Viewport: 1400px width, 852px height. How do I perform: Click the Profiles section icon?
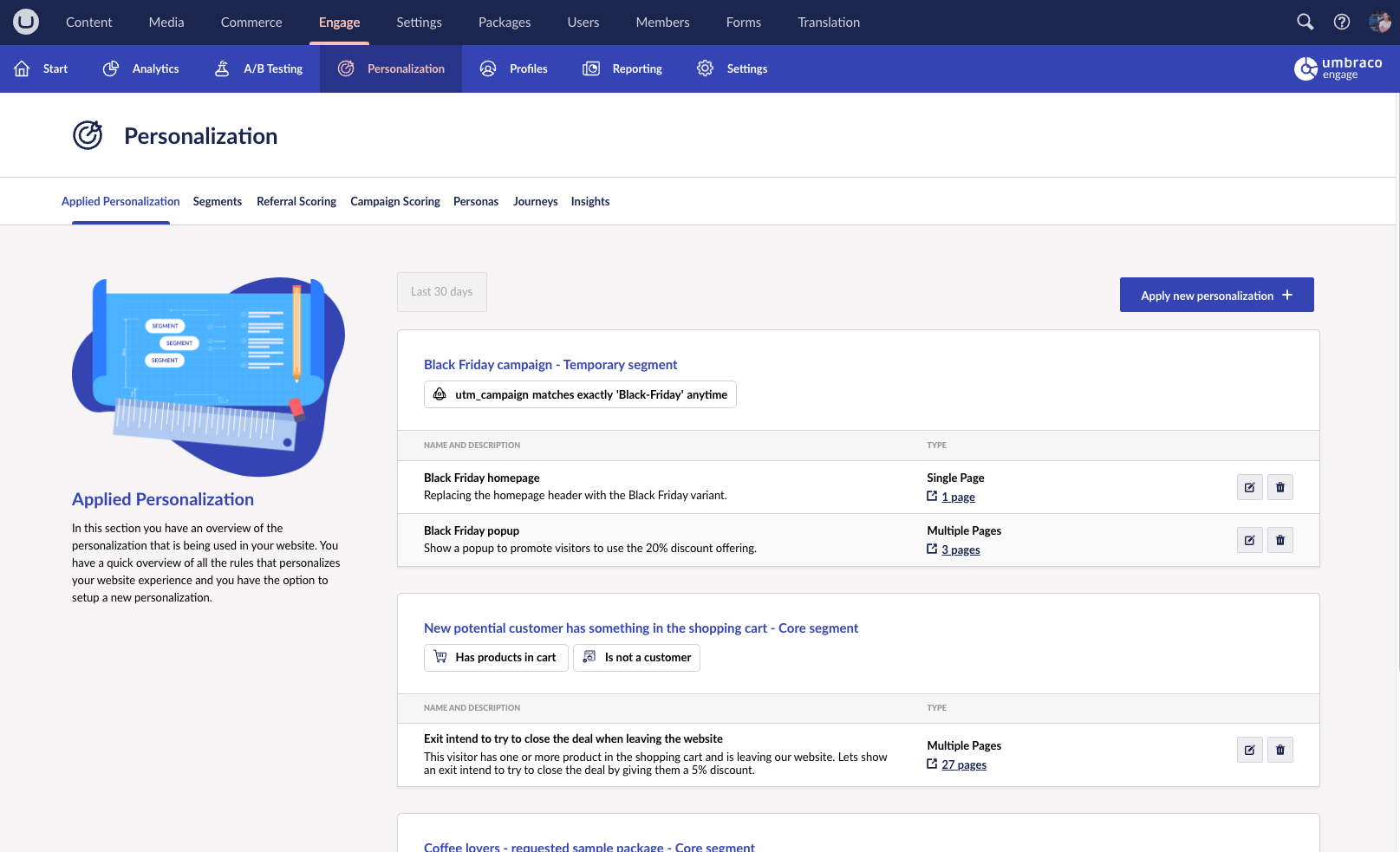pos(487,68)
